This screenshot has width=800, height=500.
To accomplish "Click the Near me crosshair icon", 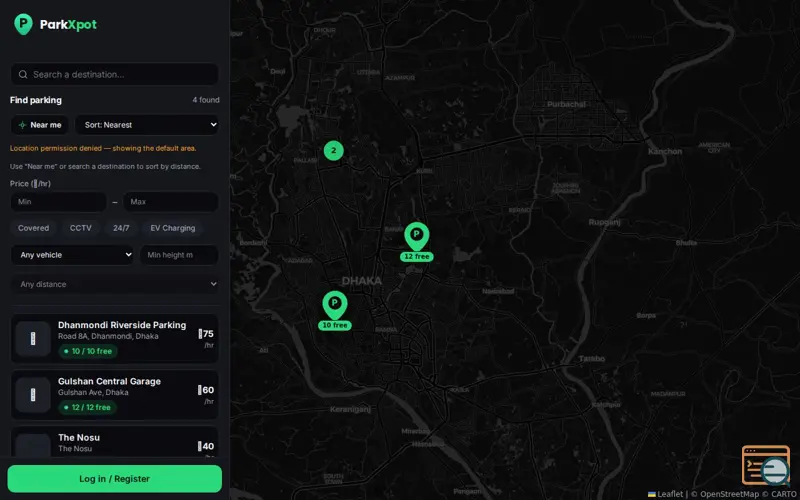I will (x=22, y=125).
